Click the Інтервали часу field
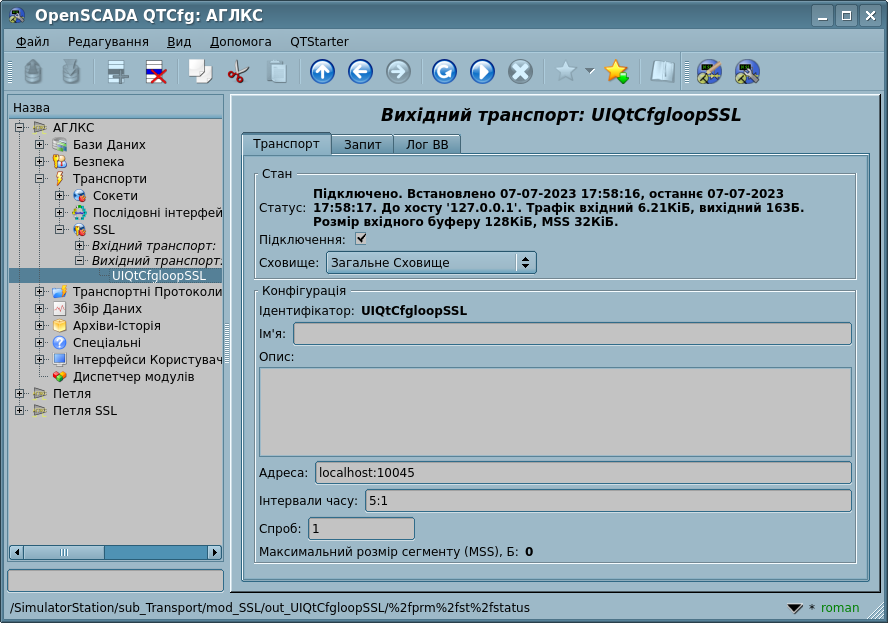 point(608,501)
